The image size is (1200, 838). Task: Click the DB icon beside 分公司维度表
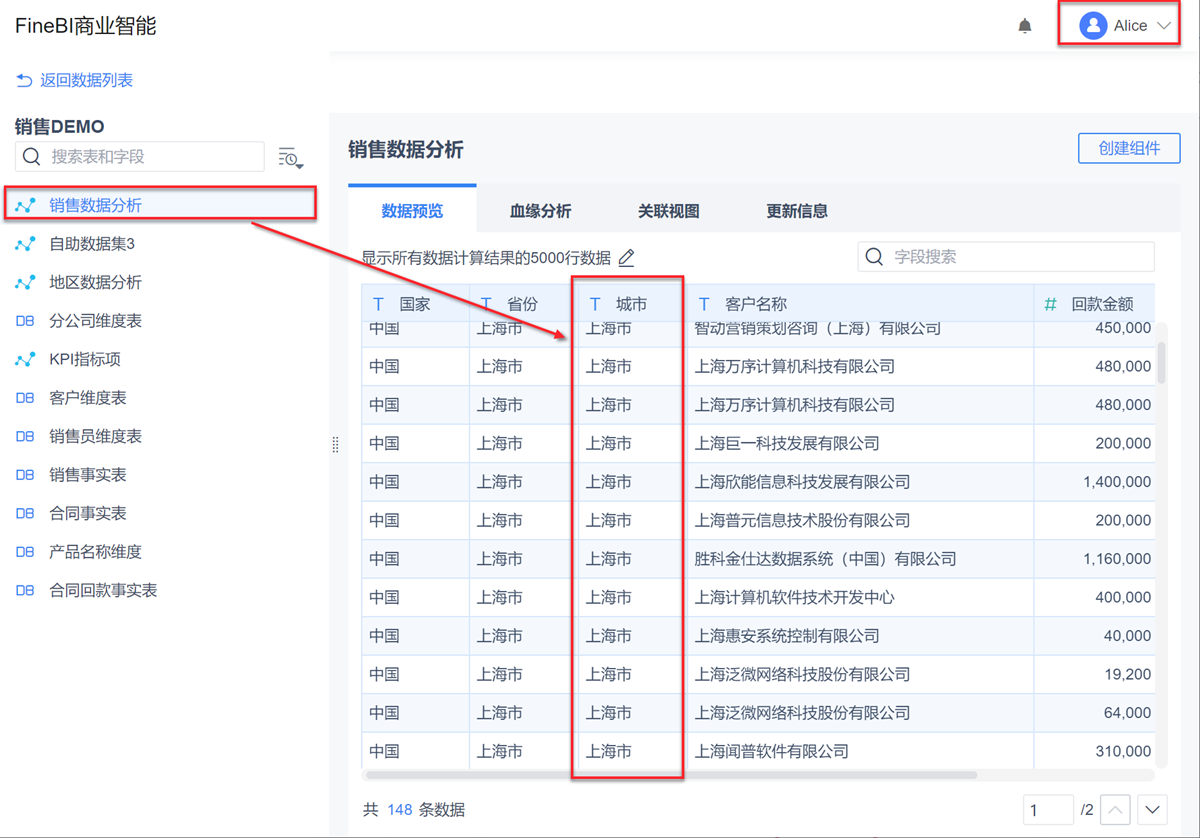[x=25, y=321]
